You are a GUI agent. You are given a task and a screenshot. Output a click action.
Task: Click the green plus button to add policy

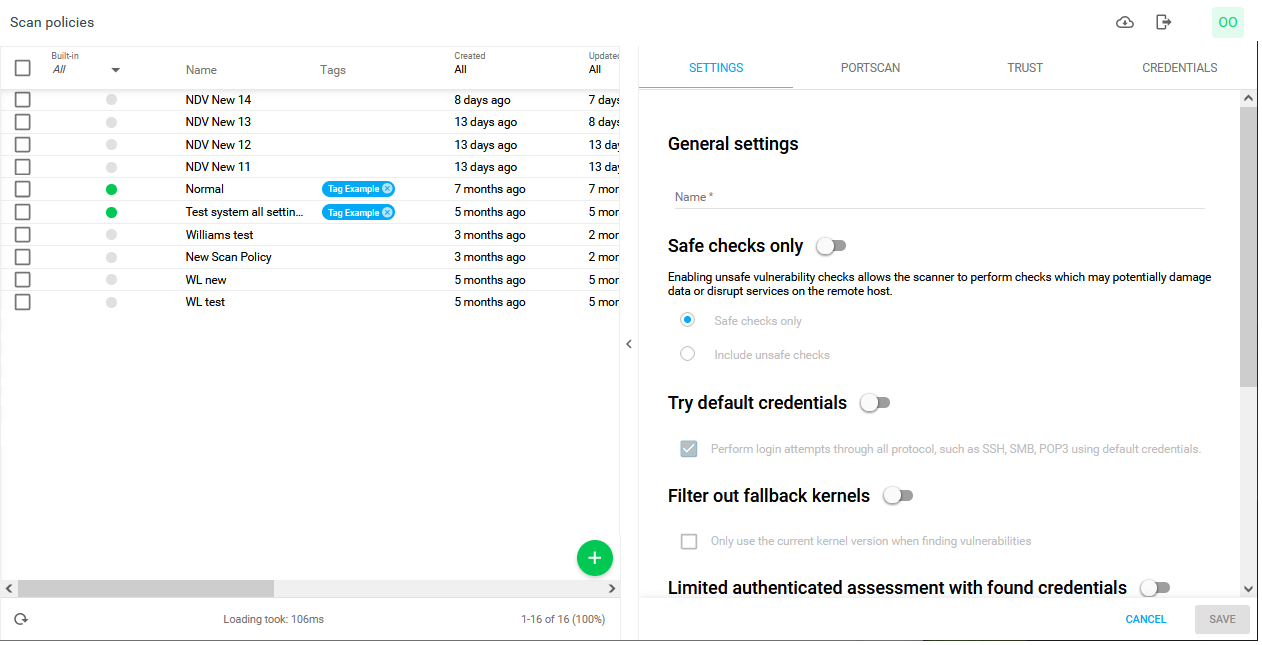[x=595, y=558]
